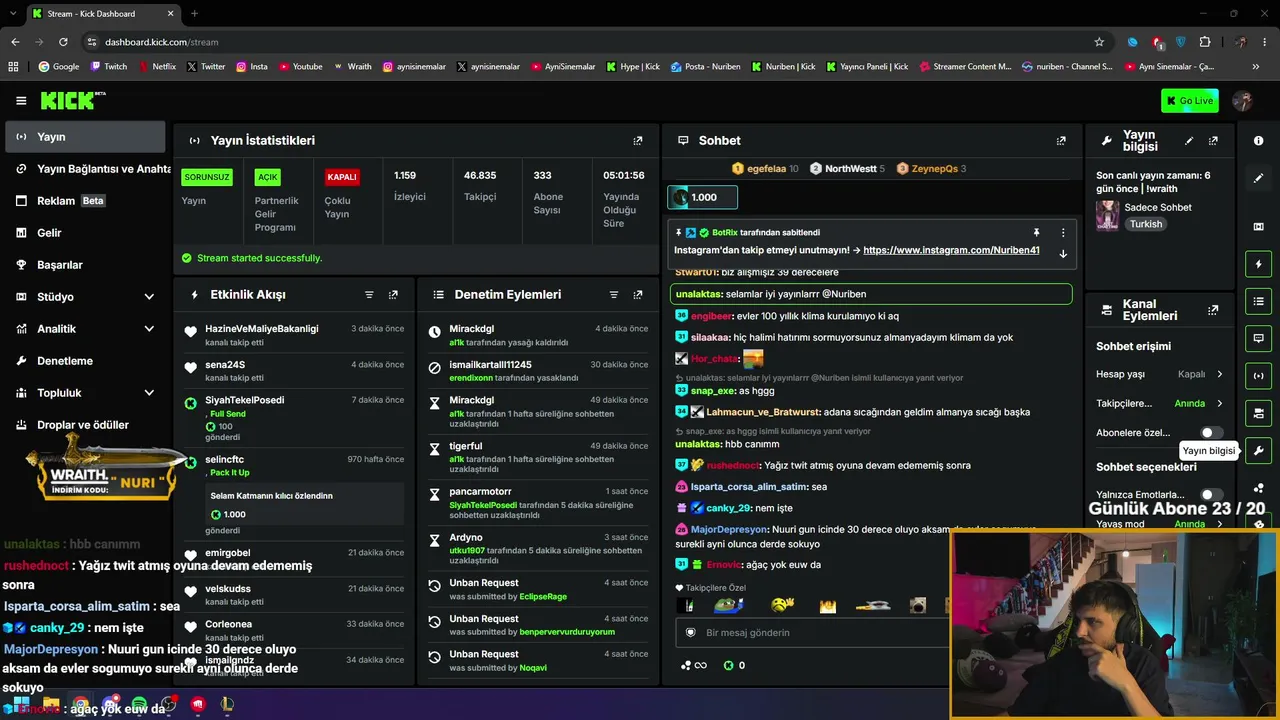The height and width of the screenshot is (720, 1280).
Task: Click the 1.000 Kicks gift badge in chat
Action: coord(703,198)
